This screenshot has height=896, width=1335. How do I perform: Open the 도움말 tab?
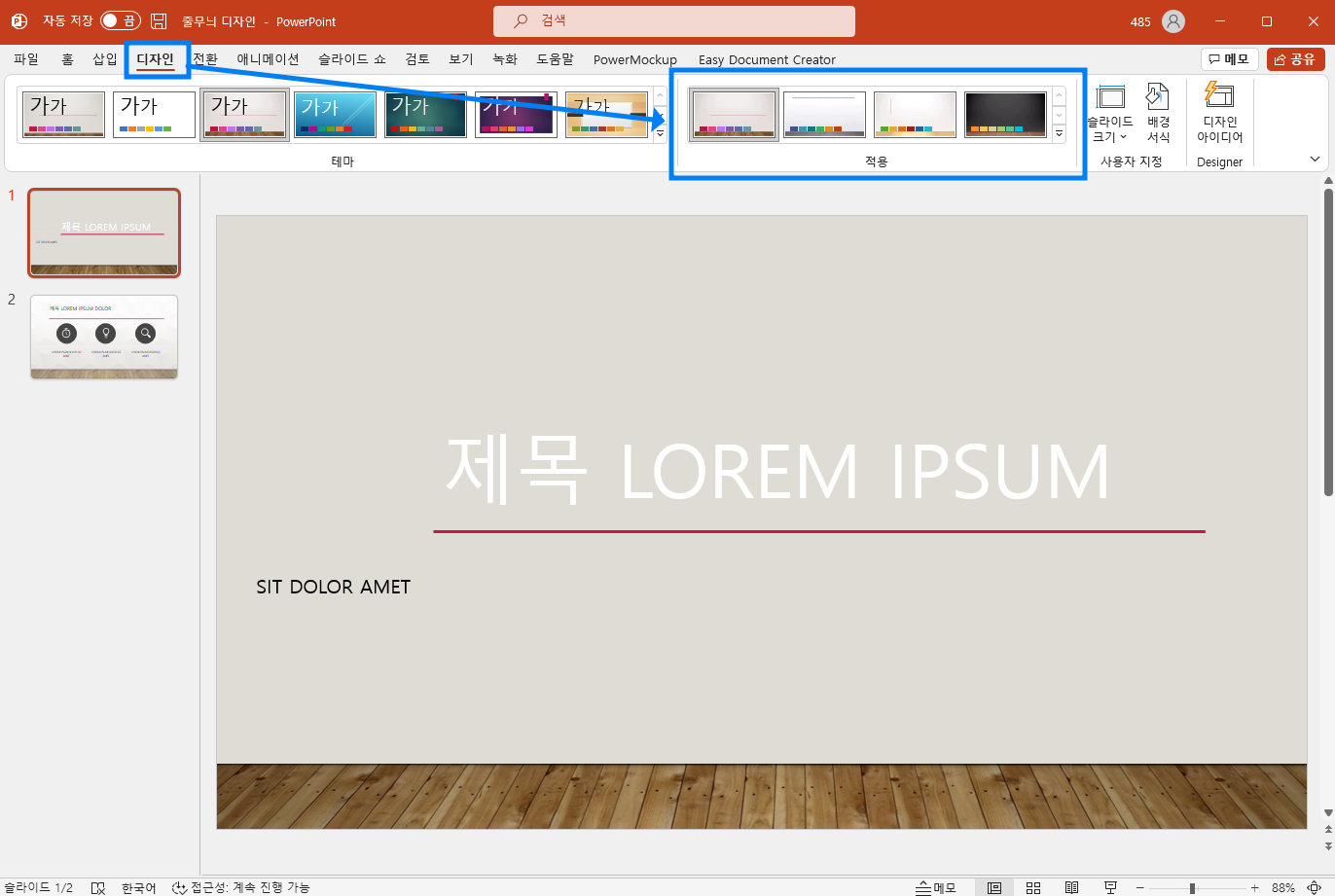point(556,59)
